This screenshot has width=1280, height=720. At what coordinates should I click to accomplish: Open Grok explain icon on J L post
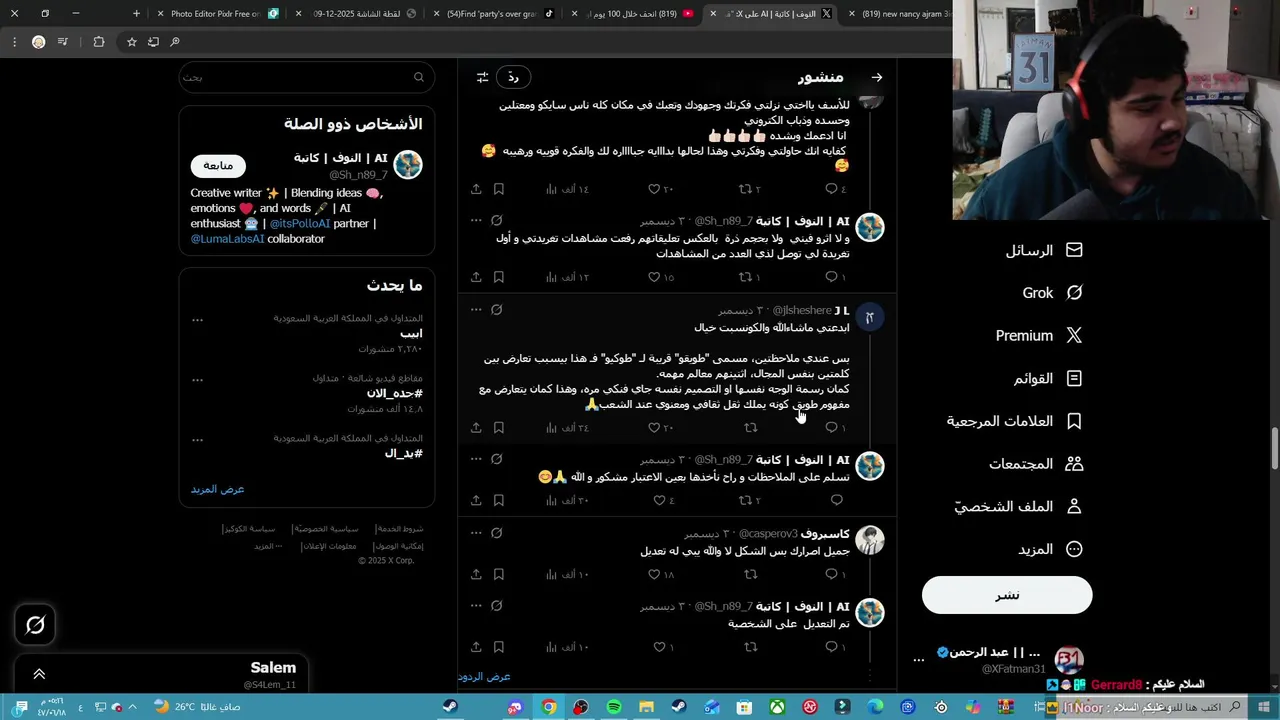click(x=496, y=310)
